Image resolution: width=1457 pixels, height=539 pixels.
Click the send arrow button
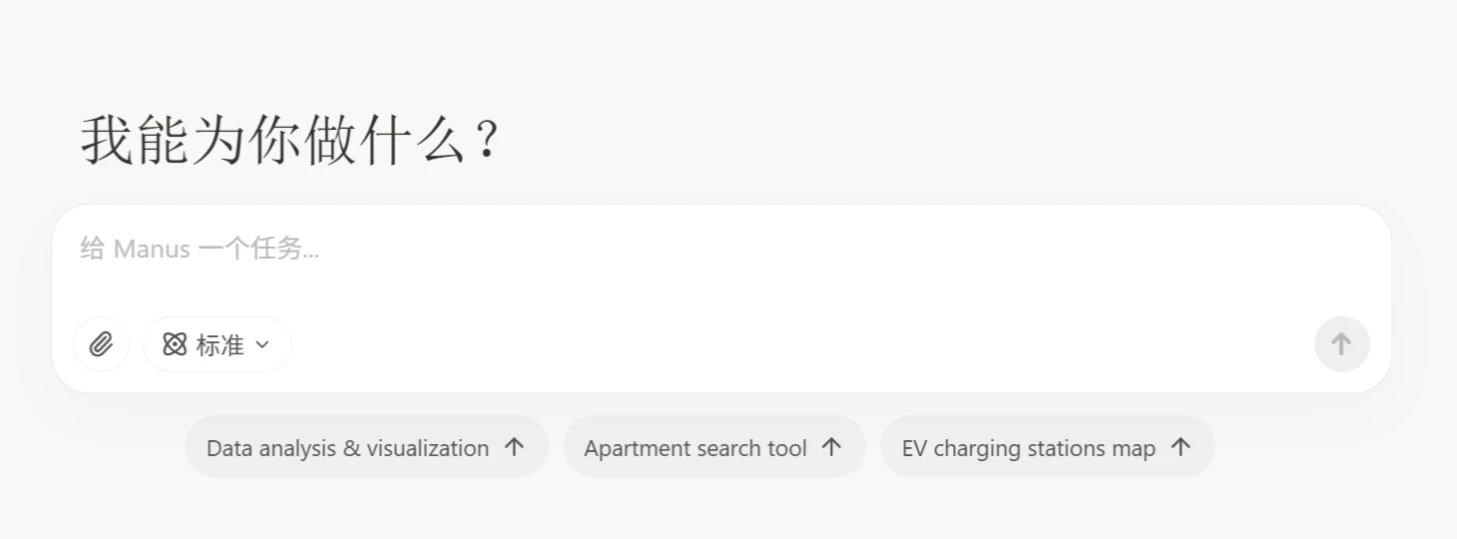(1341, 345)
